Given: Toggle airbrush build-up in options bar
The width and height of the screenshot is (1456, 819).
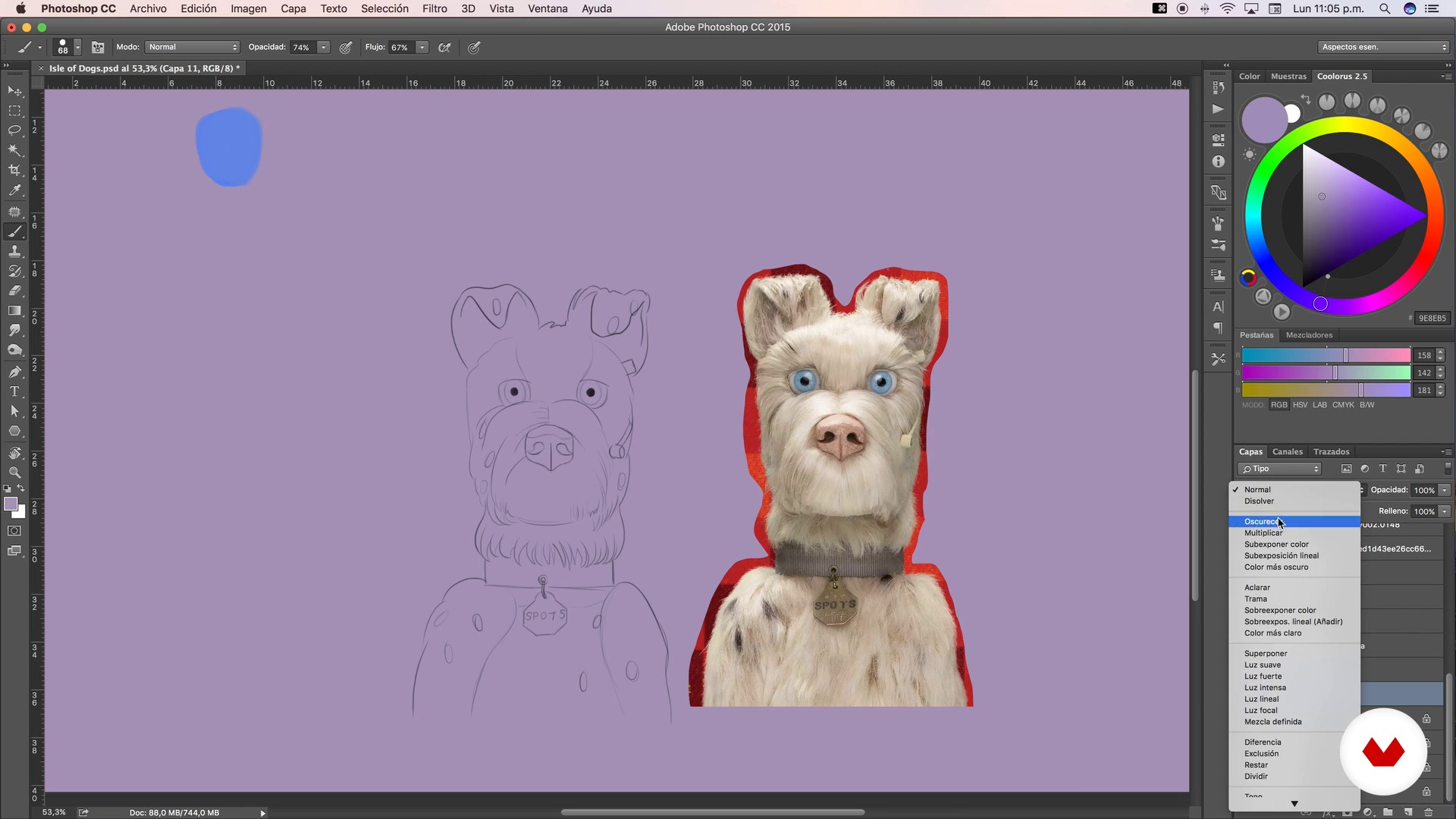Looking at the screenshot, I should [x=445, y=47].
